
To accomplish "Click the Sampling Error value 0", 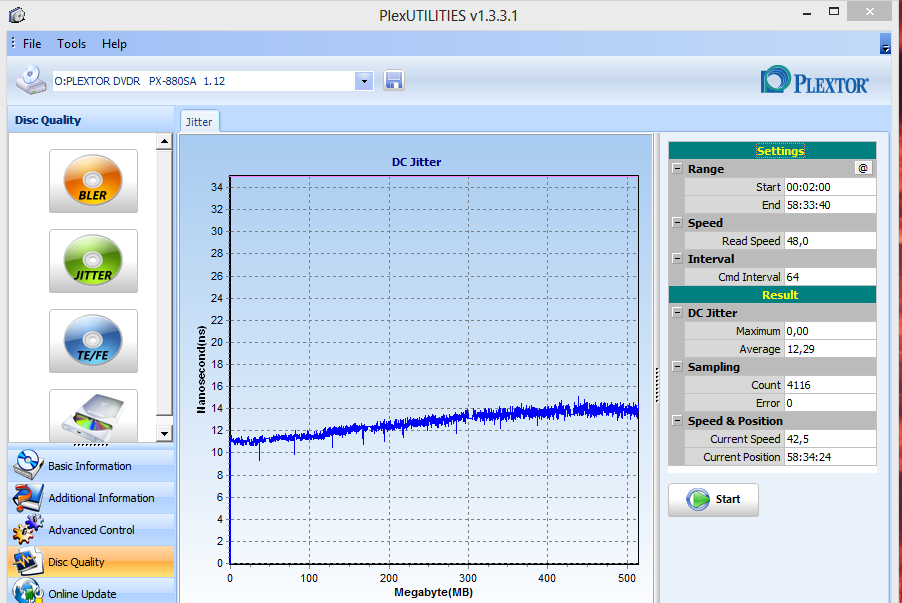I will pyautogui.click(x=830, y=403).
